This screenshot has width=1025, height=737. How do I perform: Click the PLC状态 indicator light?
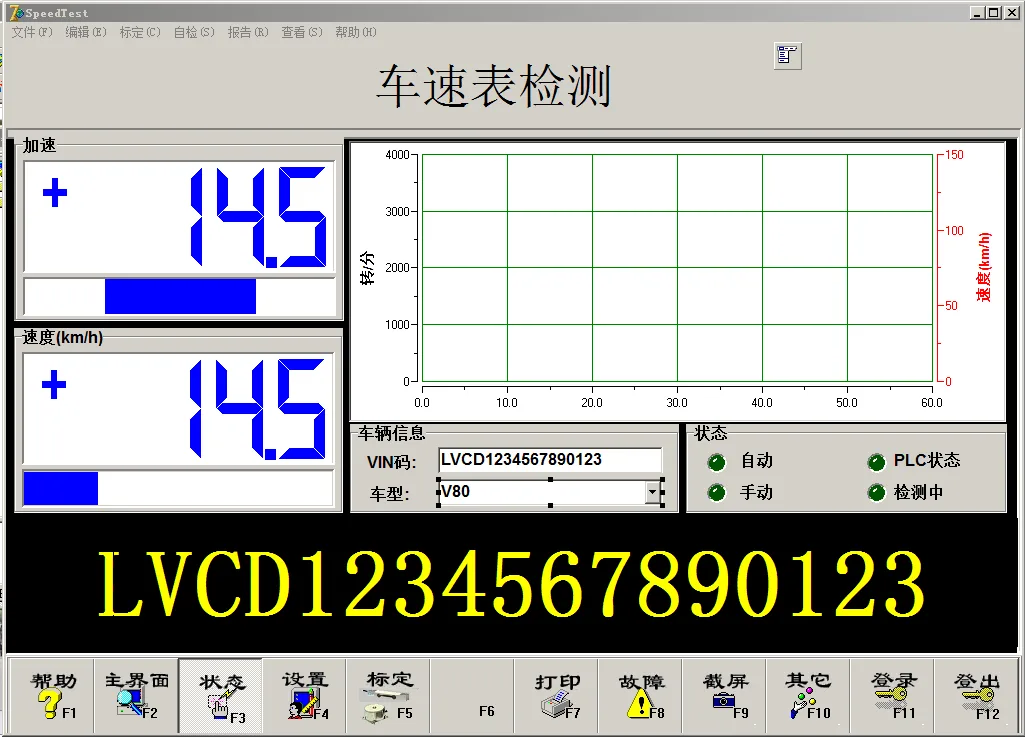876,462
